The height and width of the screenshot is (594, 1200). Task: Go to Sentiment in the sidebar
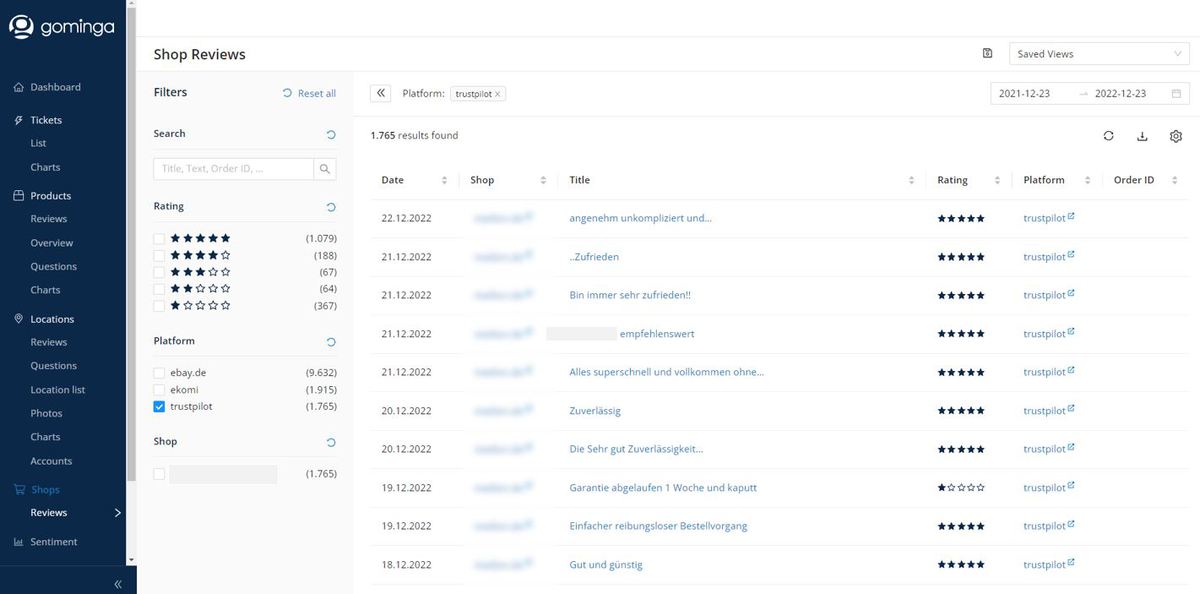54,542
